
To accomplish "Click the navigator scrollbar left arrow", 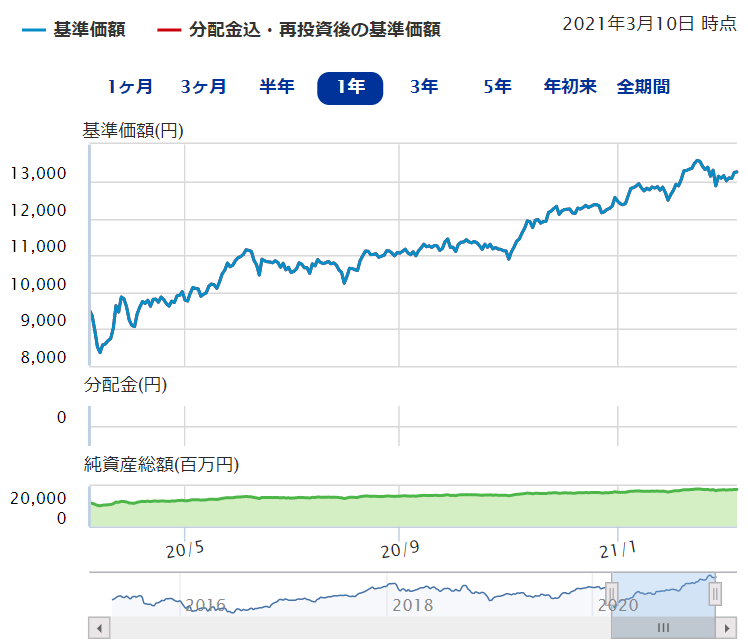I will tap(97, 628).
